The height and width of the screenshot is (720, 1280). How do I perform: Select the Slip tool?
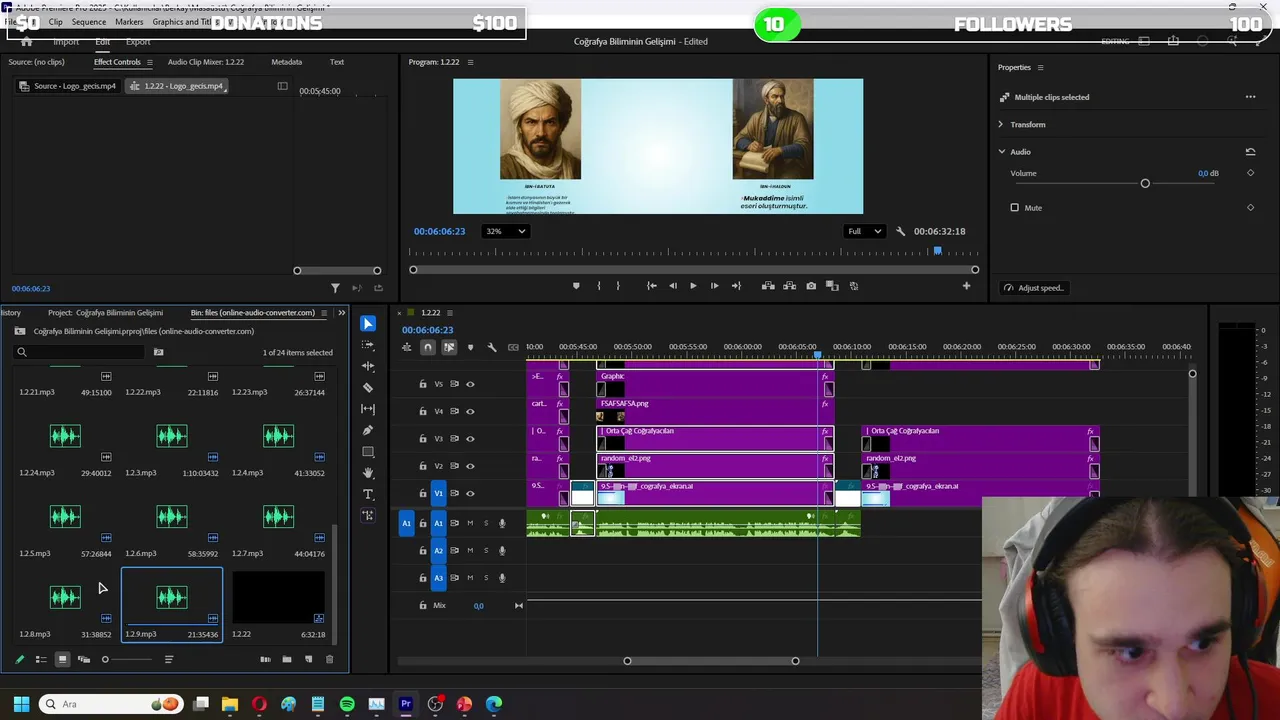click(368, 409)
